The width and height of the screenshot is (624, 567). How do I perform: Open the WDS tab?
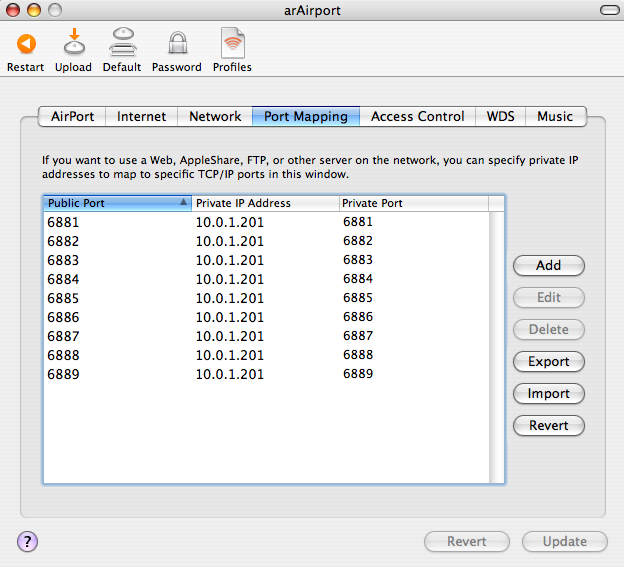click(x=500, y=117)
